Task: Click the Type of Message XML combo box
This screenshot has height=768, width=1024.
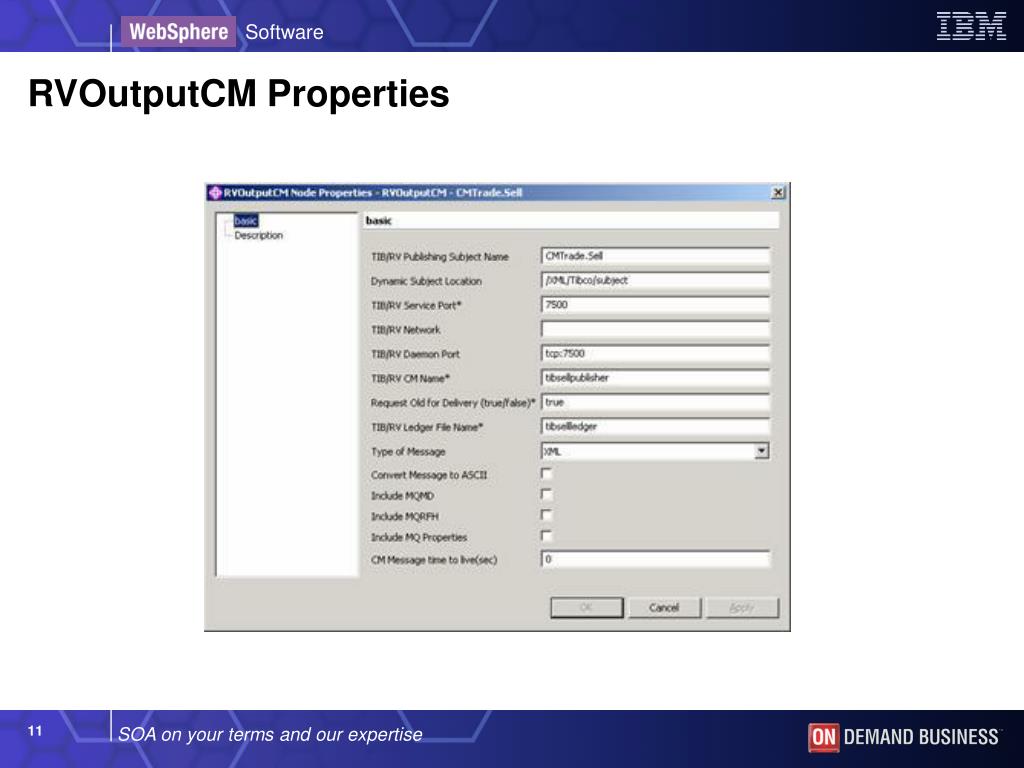Action: coord(655,451)
